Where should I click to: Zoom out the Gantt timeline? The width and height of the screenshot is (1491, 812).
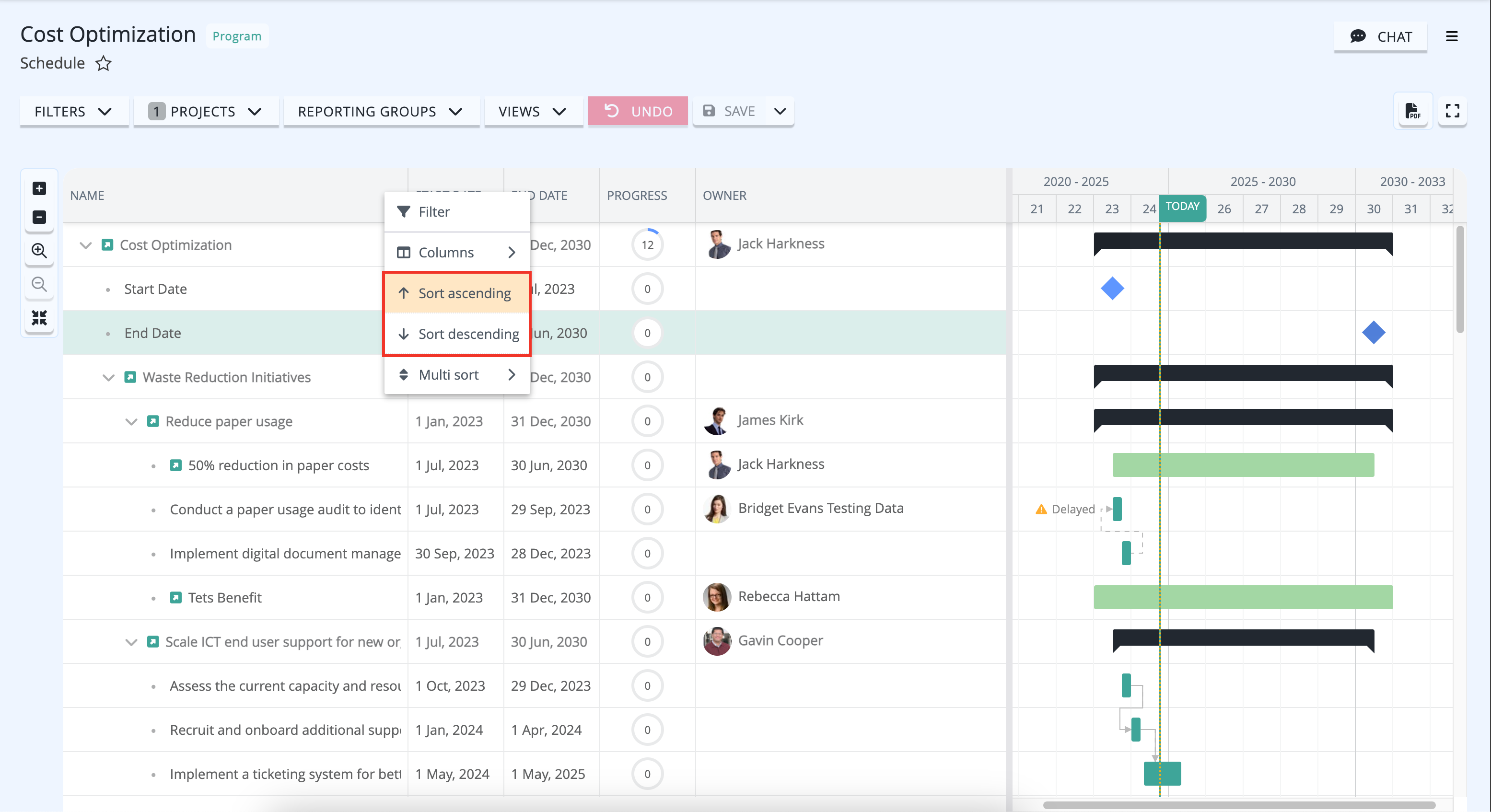[x=39, y=284]
